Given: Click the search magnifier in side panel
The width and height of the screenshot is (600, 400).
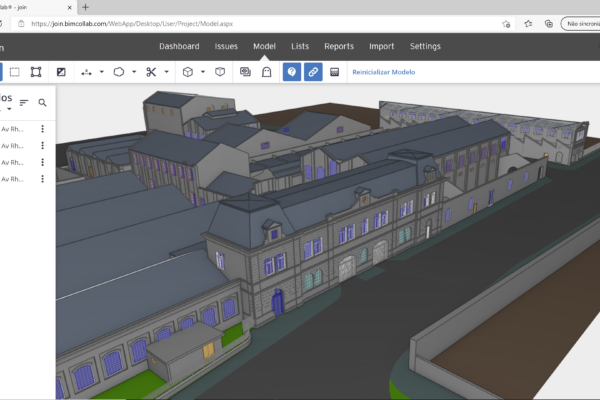Looking at the screenshot, I should [42, 103].
